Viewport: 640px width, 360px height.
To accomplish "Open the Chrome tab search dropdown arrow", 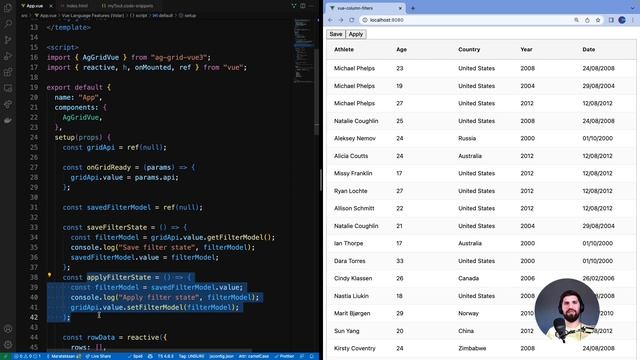I will click(x=633, y=8).
